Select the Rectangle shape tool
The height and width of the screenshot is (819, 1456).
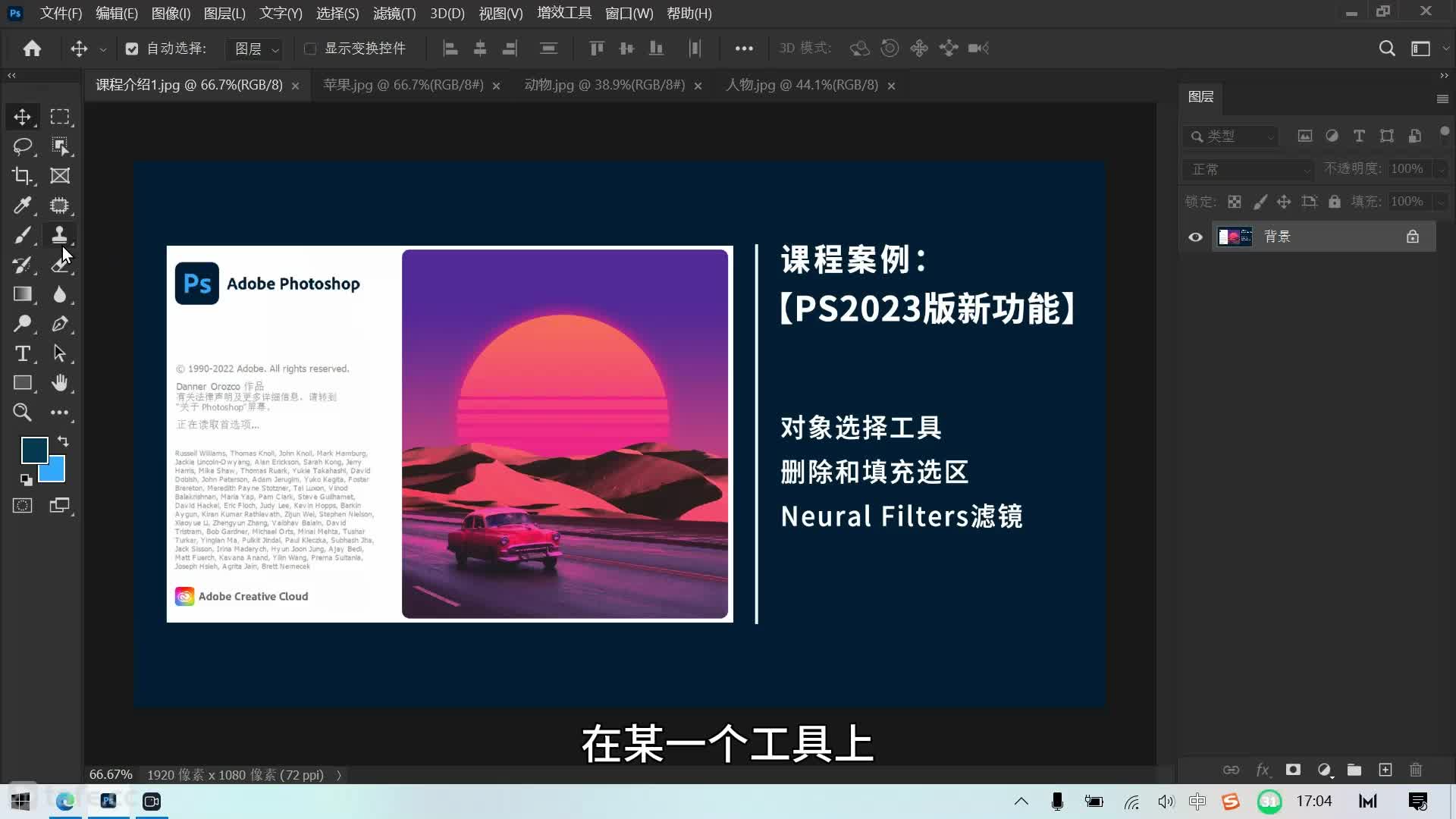[22, 383]
